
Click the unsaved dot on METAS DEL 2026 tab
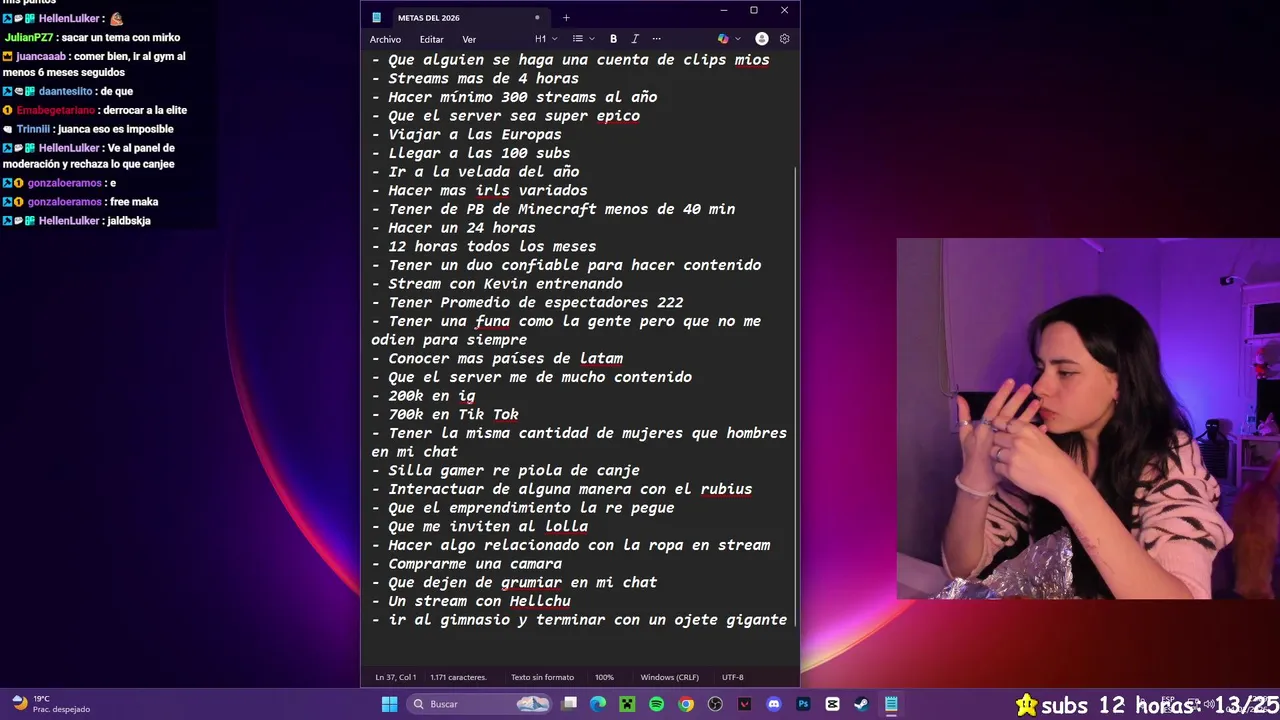click(x=537, y=17)
